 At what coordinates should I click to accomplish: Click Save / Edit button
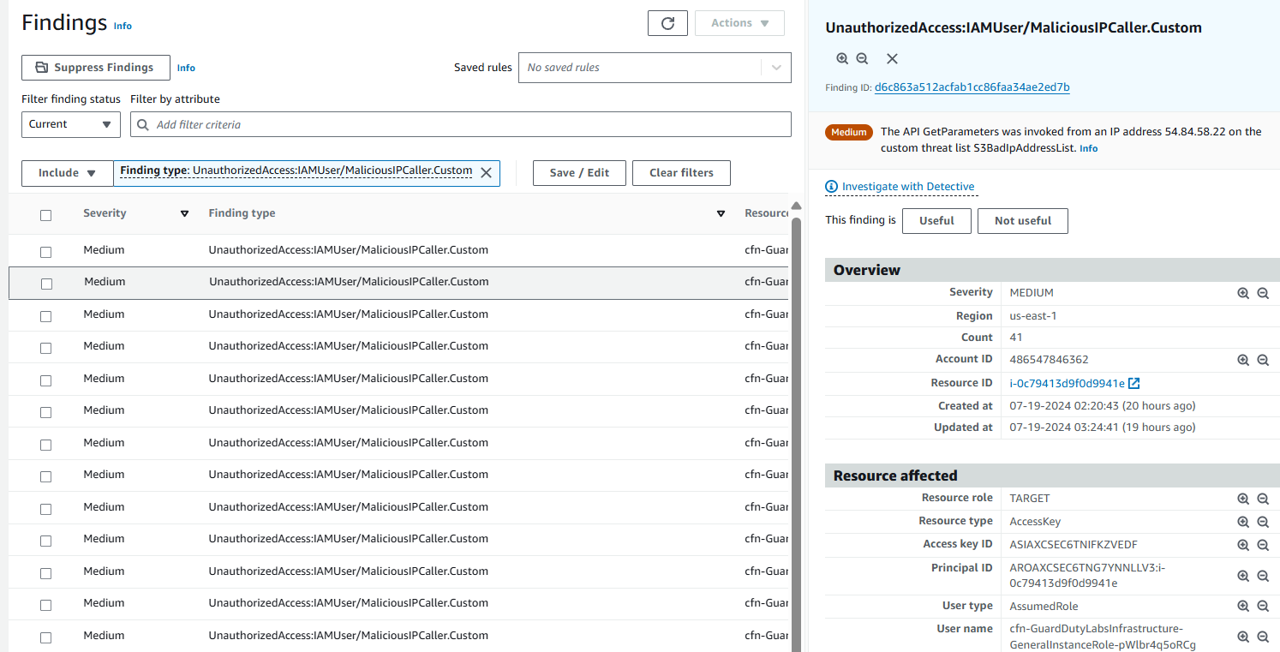(x=579, y=173)
